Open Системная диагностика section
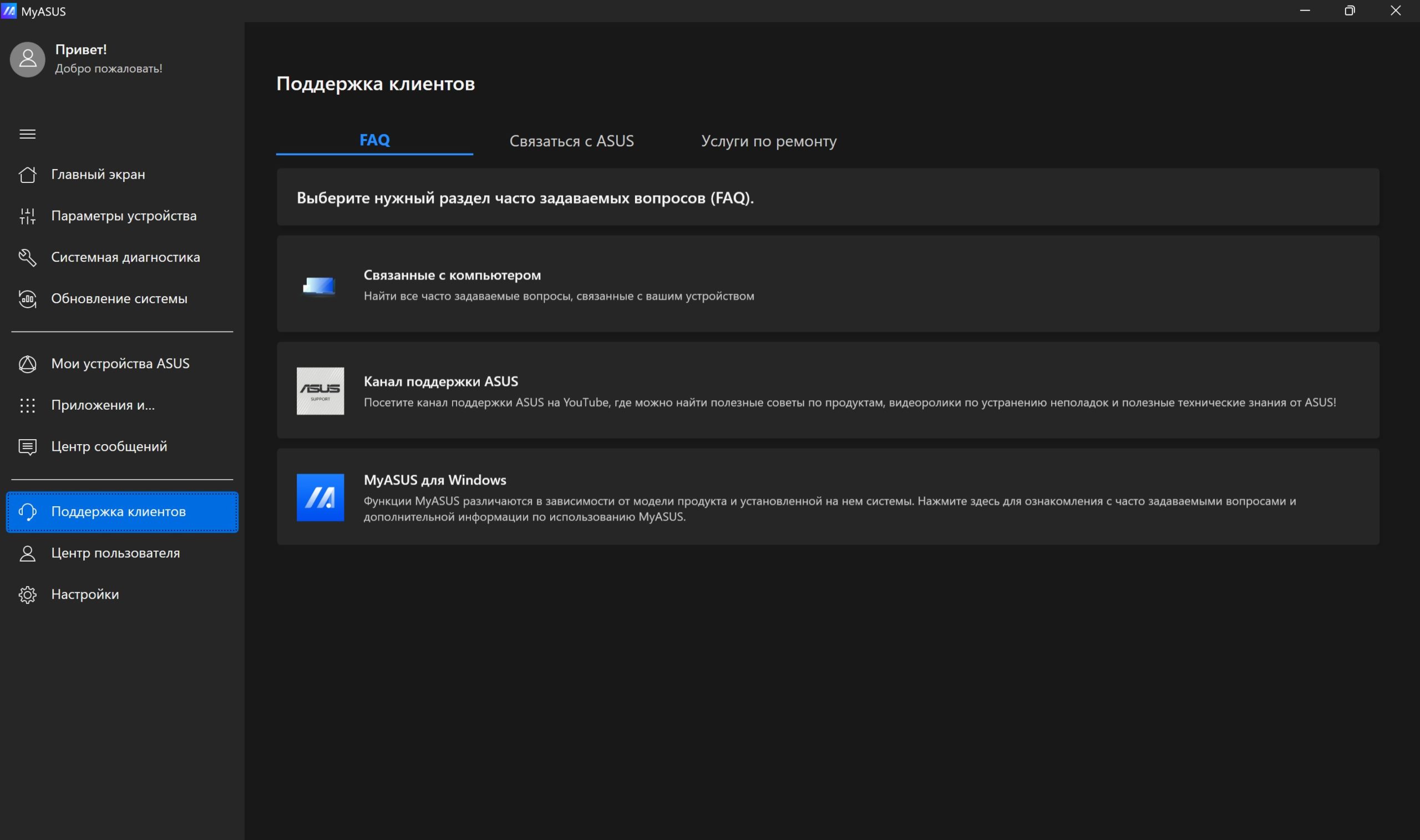This screenshot has height=840, width=1420. coord(121,257)
